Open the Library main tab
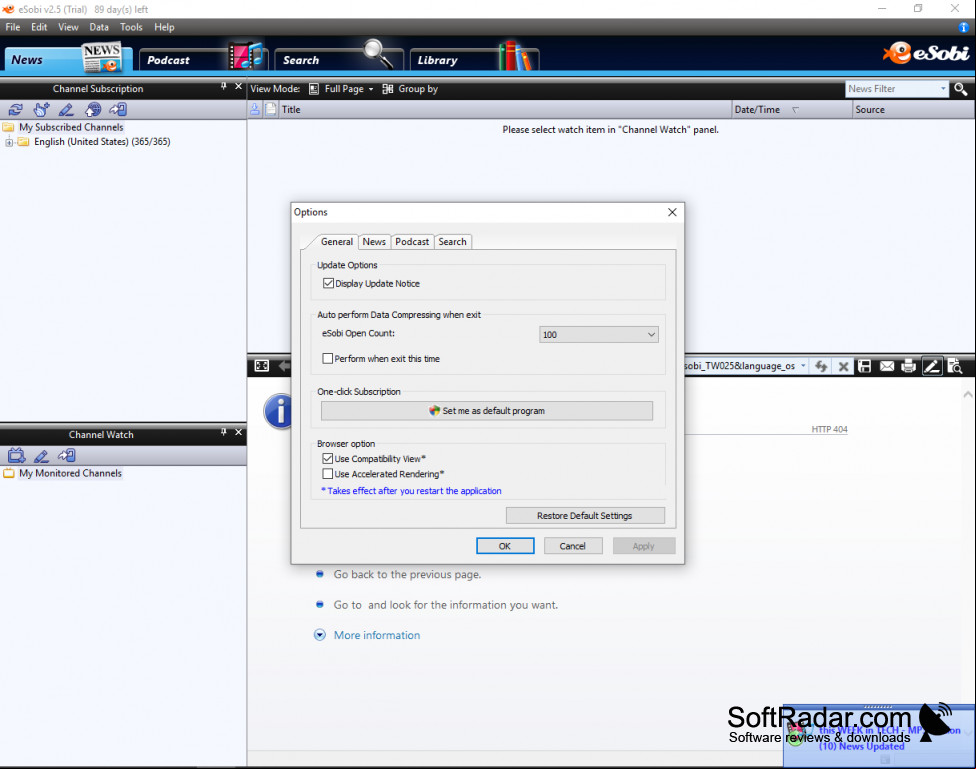 pos(474,58)
